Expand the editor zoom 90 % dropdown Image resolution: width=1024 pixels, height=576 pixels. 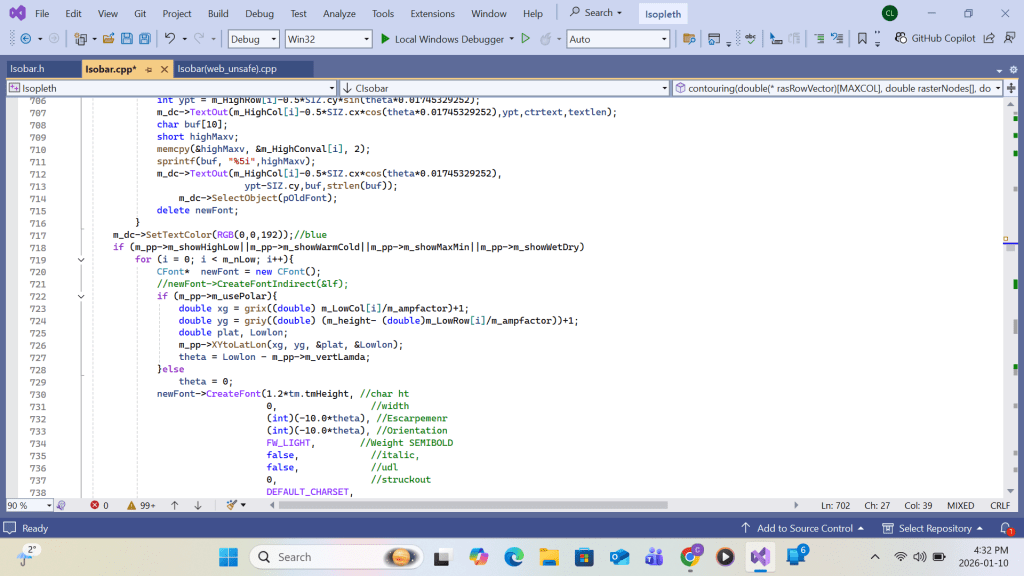tap(47, 506)
